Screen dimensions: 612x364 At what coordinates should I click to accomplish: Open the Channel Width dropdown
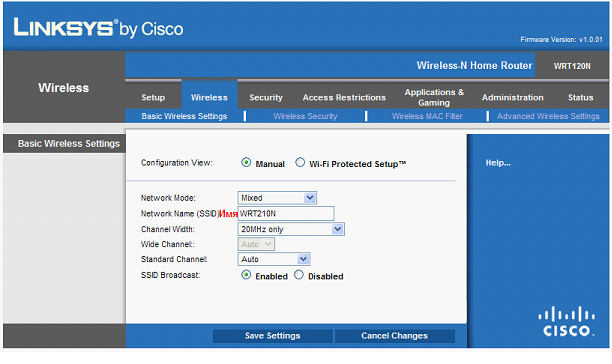tap(291, 229)
